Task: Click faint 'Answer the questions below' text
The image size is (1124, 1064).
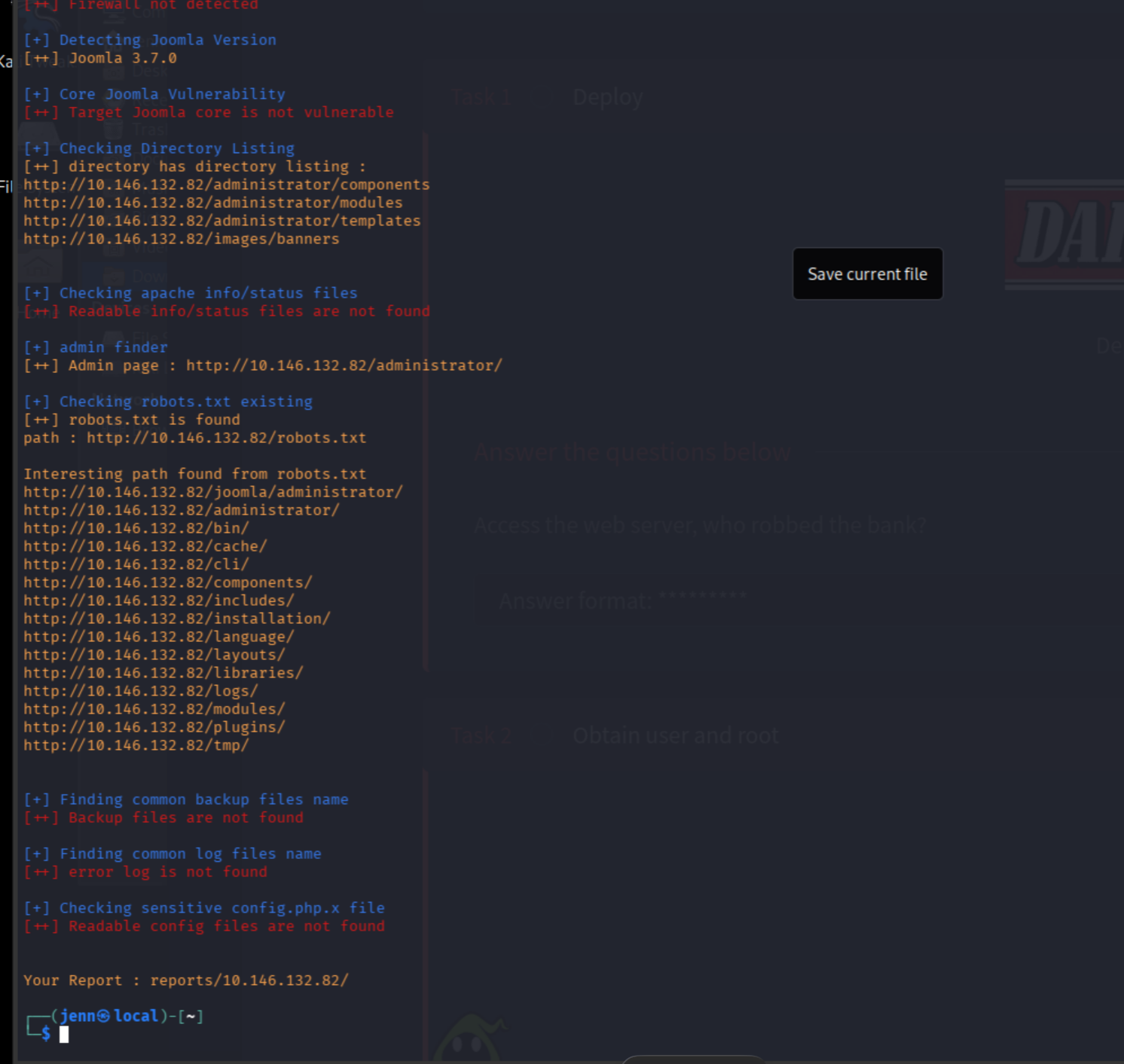Action: [632, 452]
